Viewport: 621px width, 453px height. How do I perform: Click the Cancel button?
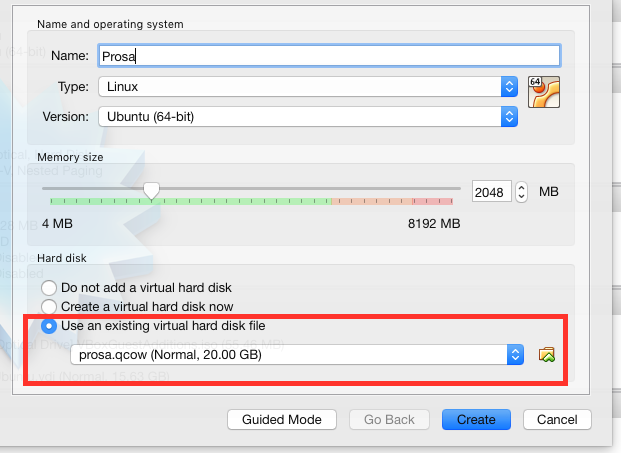(557, 419)
